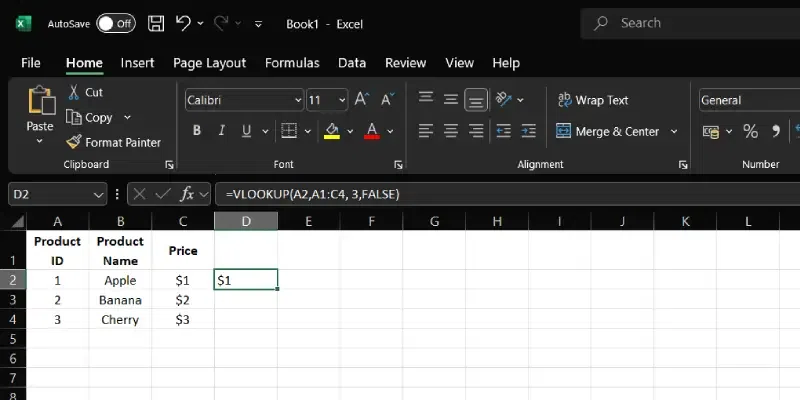Viewport: 800px width, 400px height.
Task: Apply the red Font Color
Action: point(372,131)
